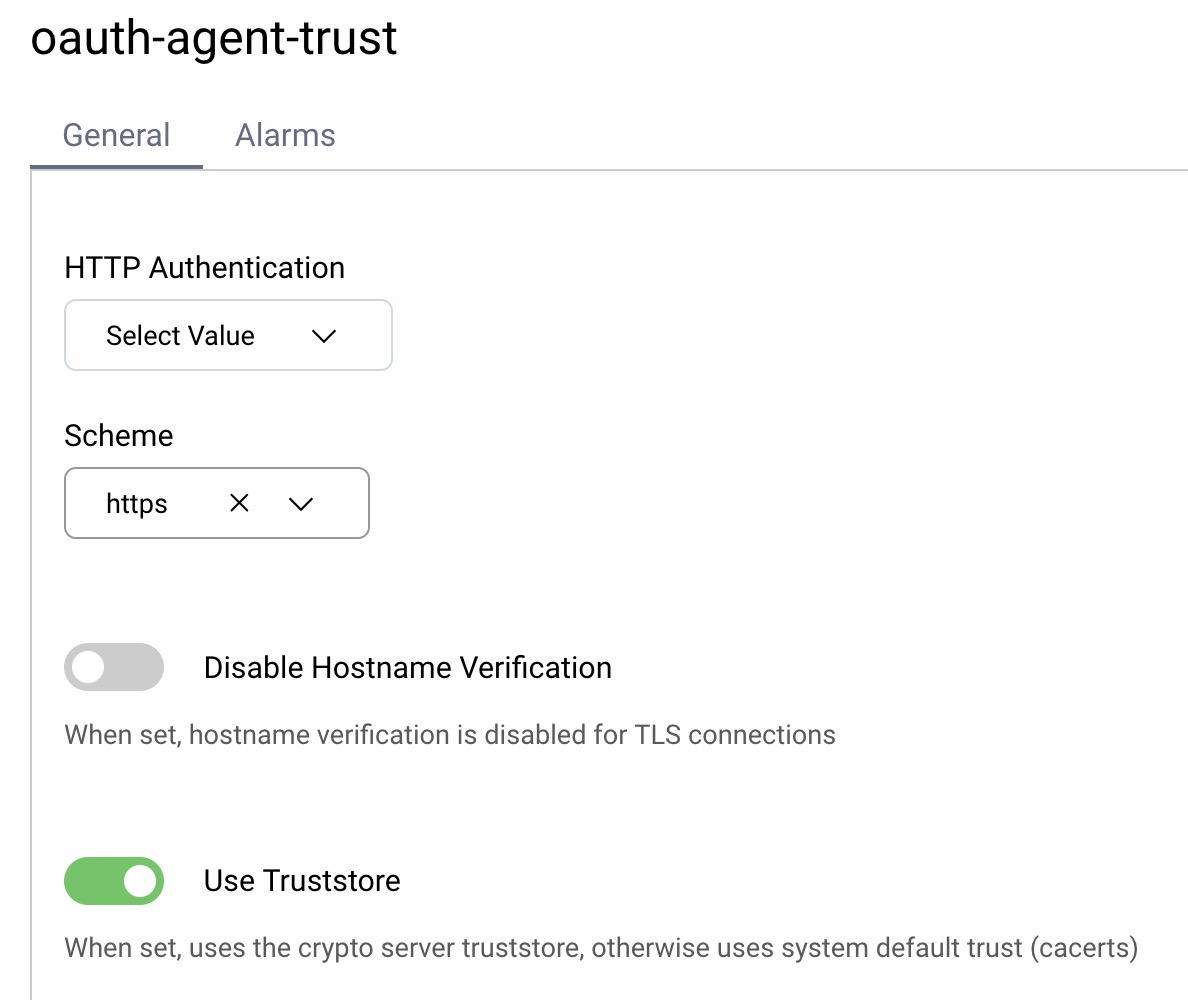Click the Use Truststore label
Image resolution: width=1188 pixels, height=1000 pixels.
(302, 881)
